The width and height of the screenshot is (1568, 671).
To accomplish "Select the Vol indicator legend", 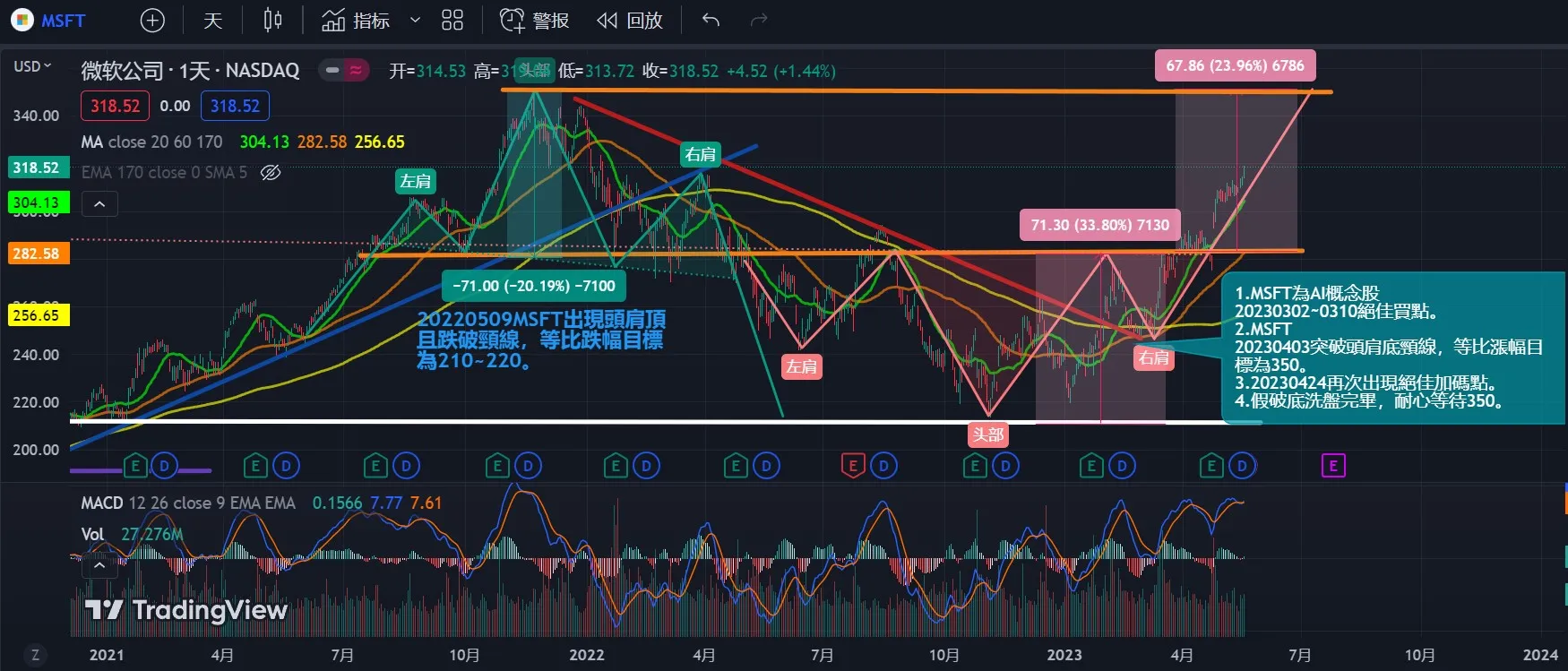I will [x=92, y=534].
